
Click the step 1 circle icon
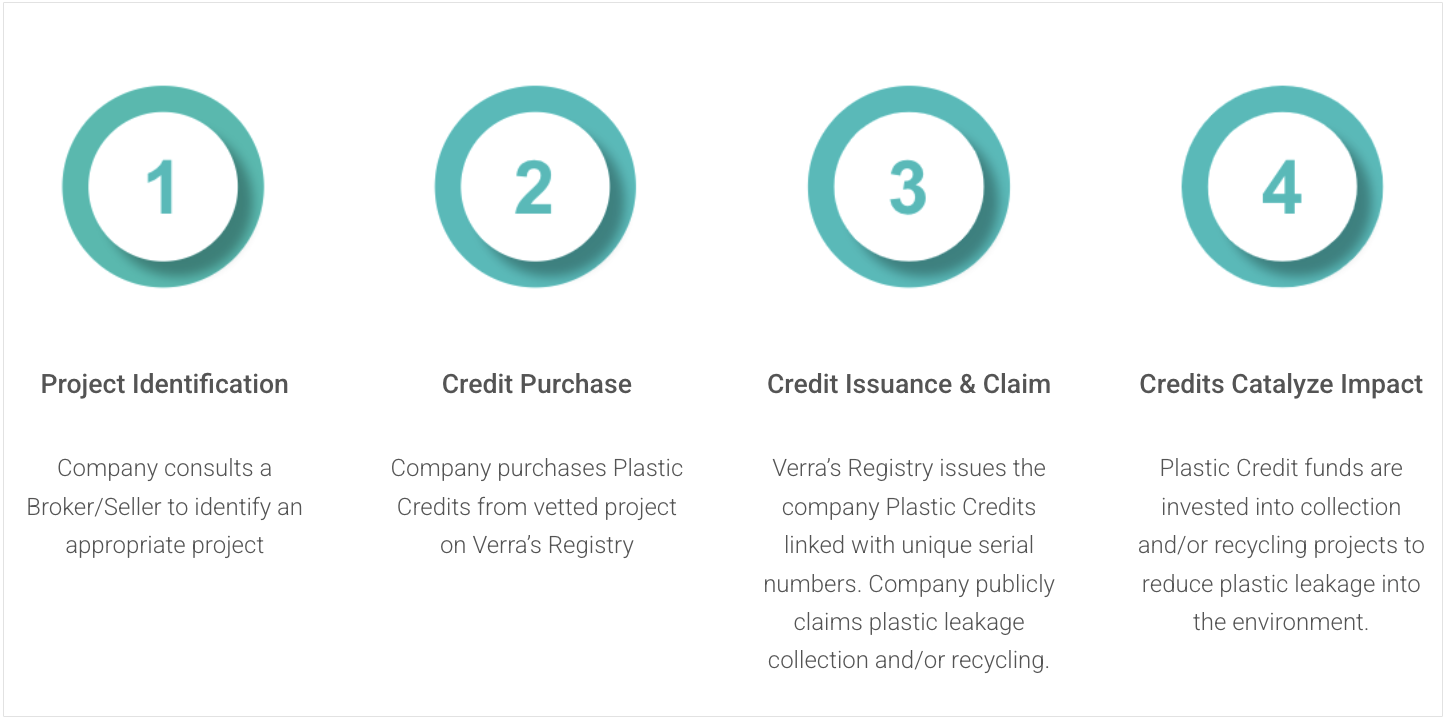pos(163,187)
